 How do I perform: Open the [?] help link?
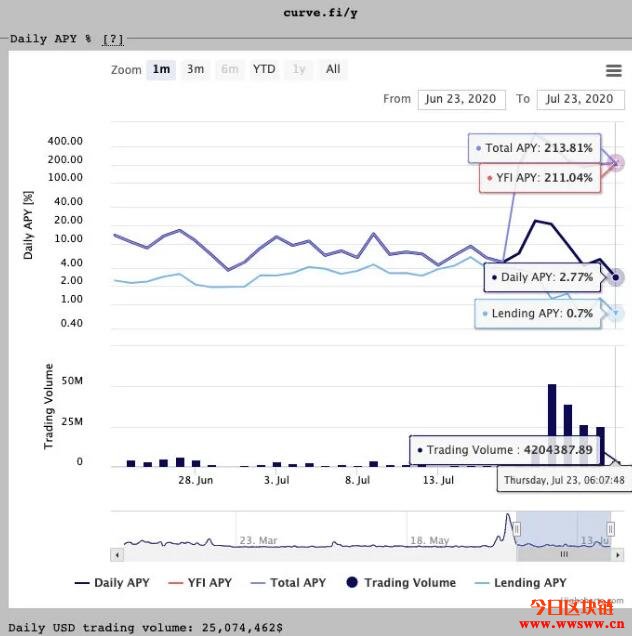tap(113, 39)
